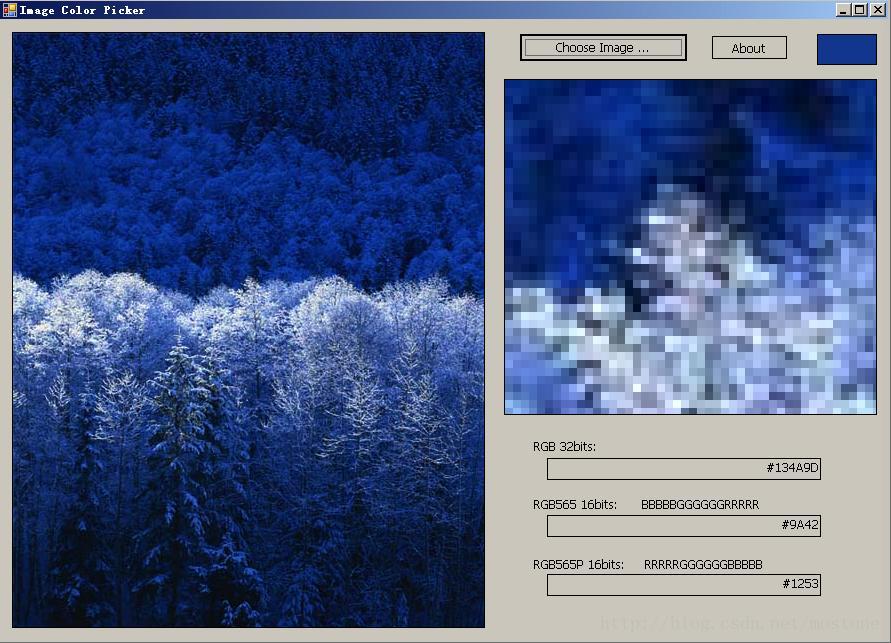The width and height of the screenshot is (891, 643).
Task: Click the Choose Image button
Action: pos(603,48)
